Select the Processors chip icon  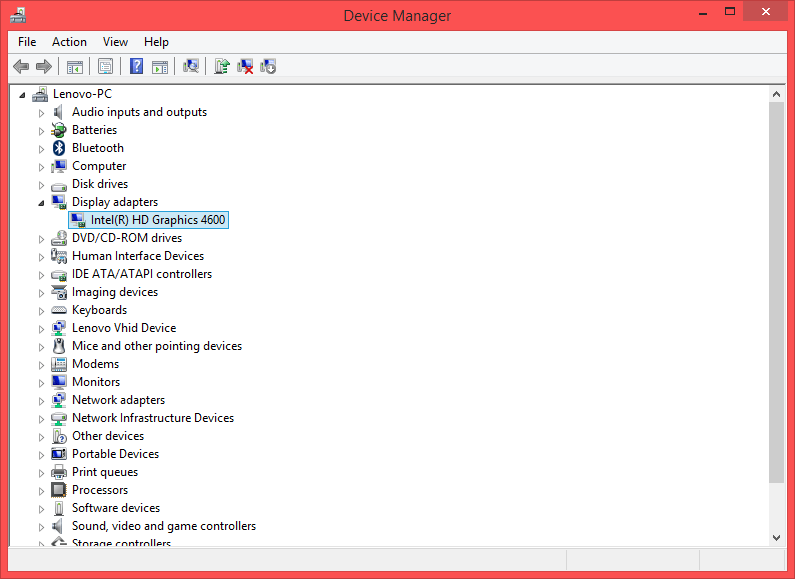59,490
